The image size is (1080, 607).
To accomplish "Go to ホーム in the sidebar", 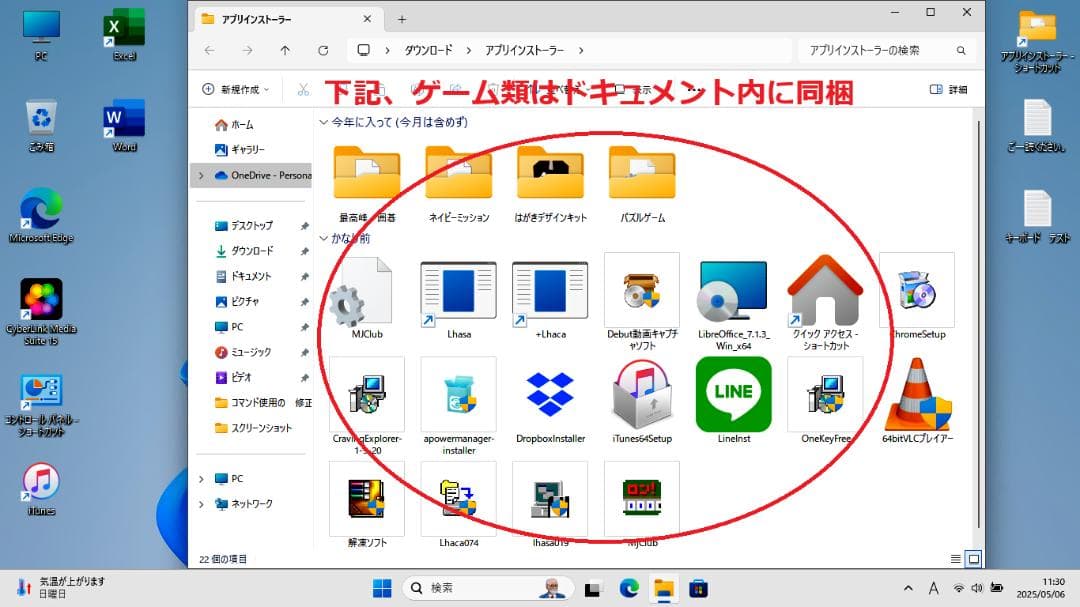I will click(x=234, y=125).
